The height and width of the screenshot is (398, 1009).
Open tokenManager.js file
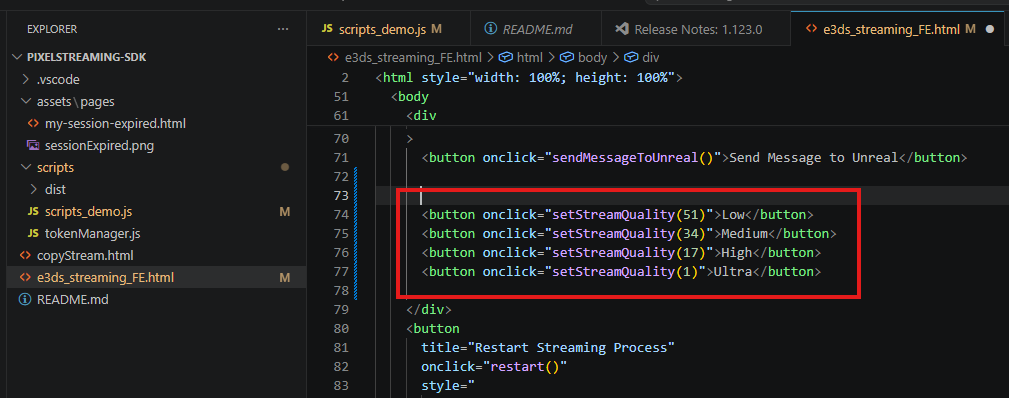93,234
